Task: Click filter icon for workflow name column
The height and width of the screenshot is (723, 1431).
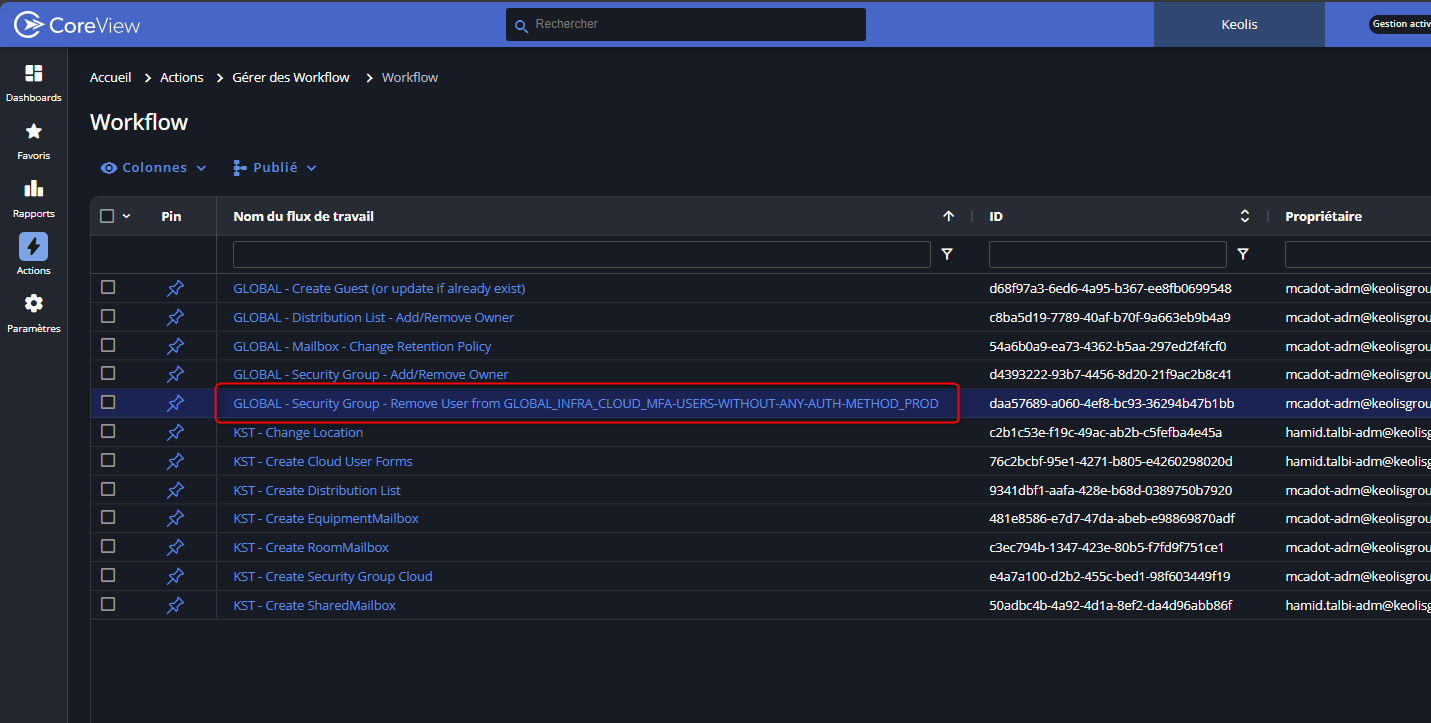Action: pyautogui.click(x=947, y=255)
